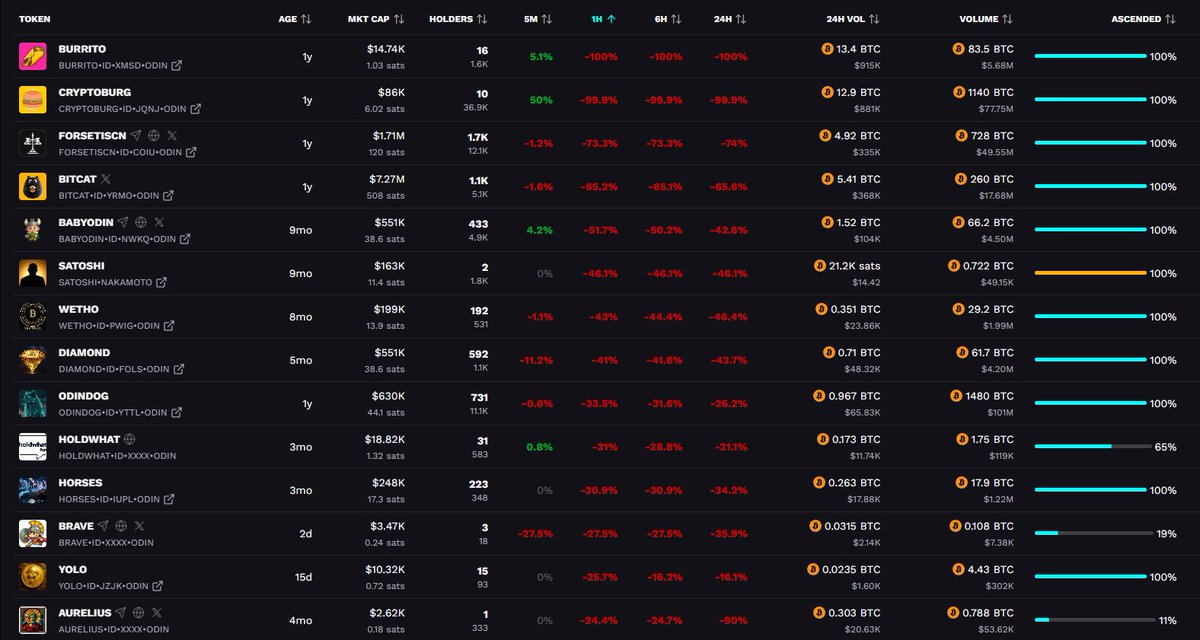The image size is (1200, 640).
Task: Click SATOSHI silhouette avatar
Action: [x=33, y=273]
